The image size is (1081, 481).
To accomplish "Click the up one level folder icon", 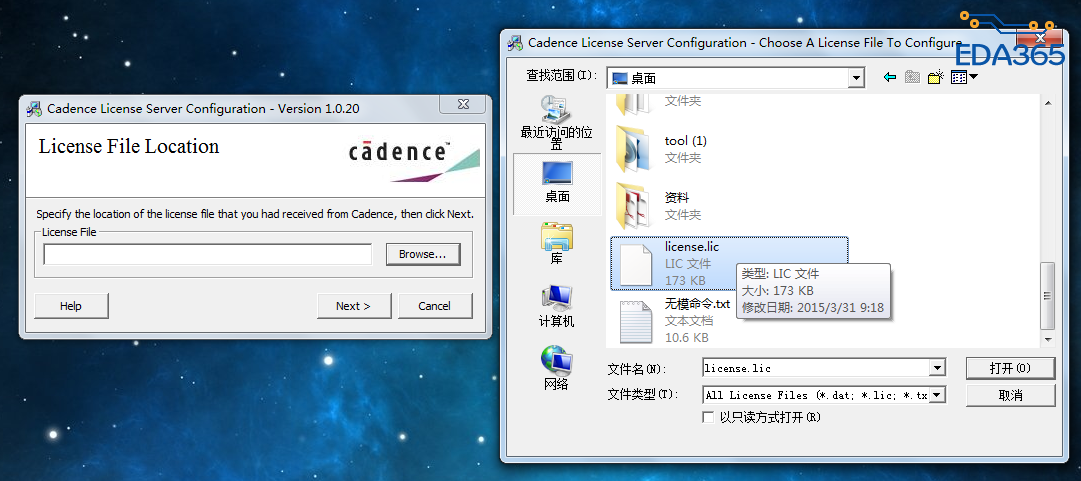I will tap(912, 77).
